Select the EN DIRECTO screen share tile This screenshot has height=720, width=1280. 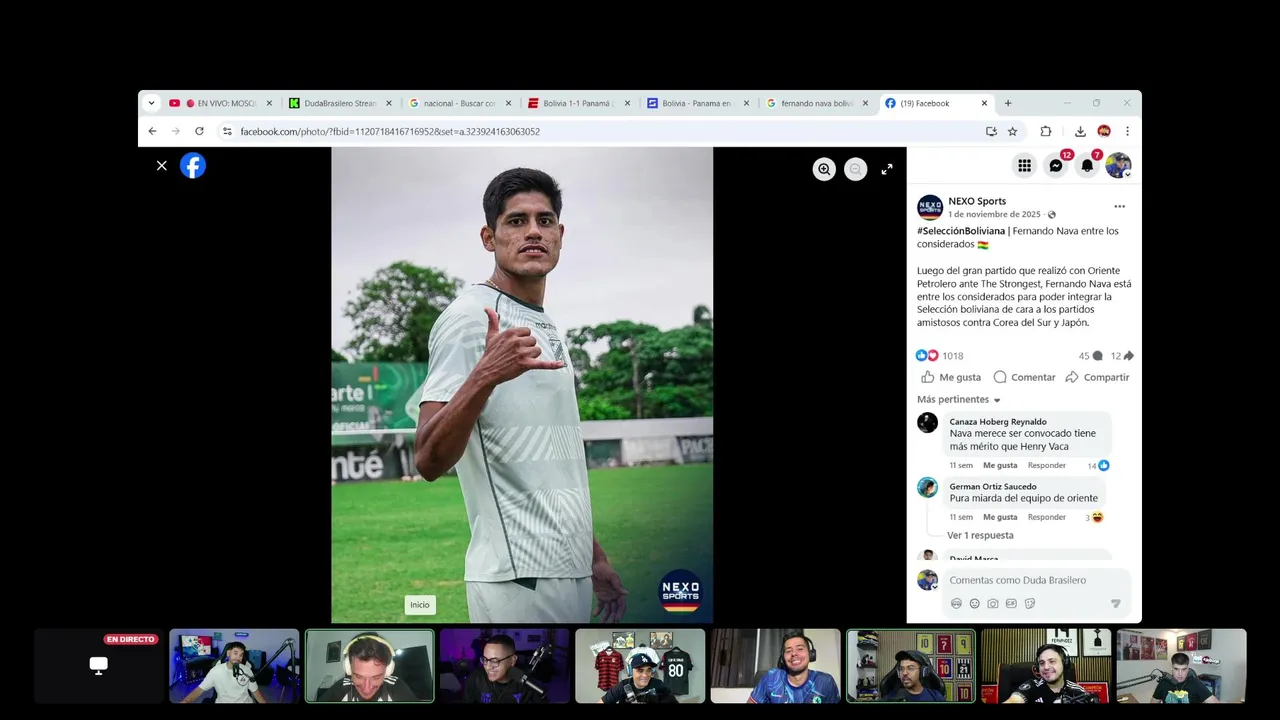coord(99,666)
